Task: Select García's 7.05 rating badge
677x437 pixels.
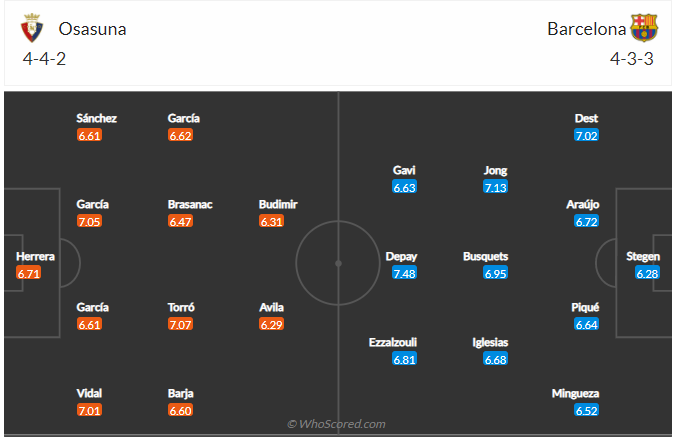Action: click(x=89, y=221)
